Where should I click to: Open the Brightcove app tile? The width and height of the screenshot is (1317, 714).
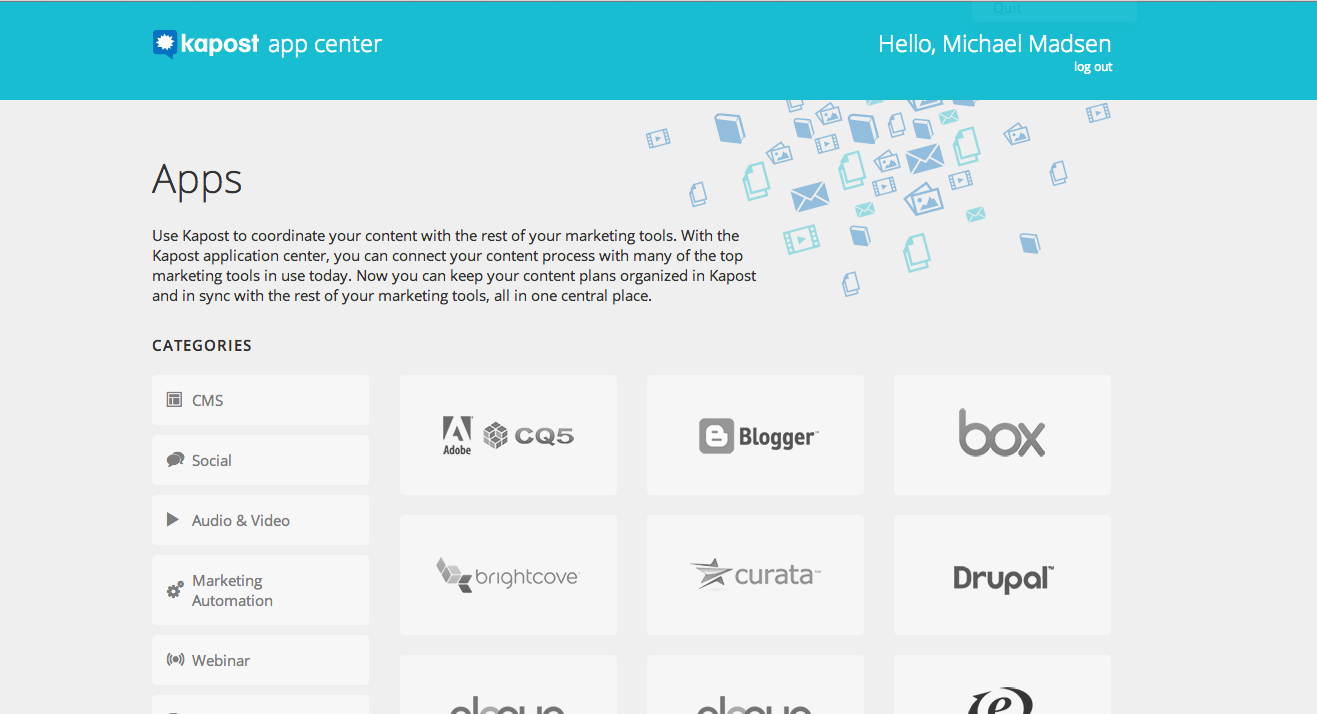(508, 575)
